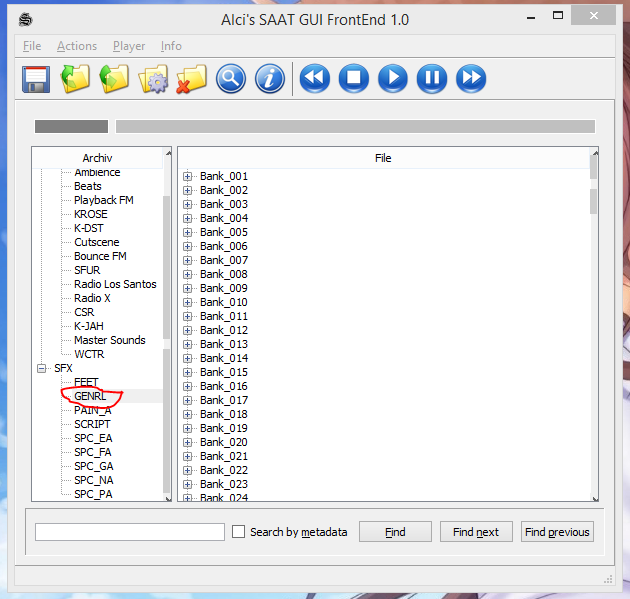Click the application logo in title bar

(x=25, y=19)
